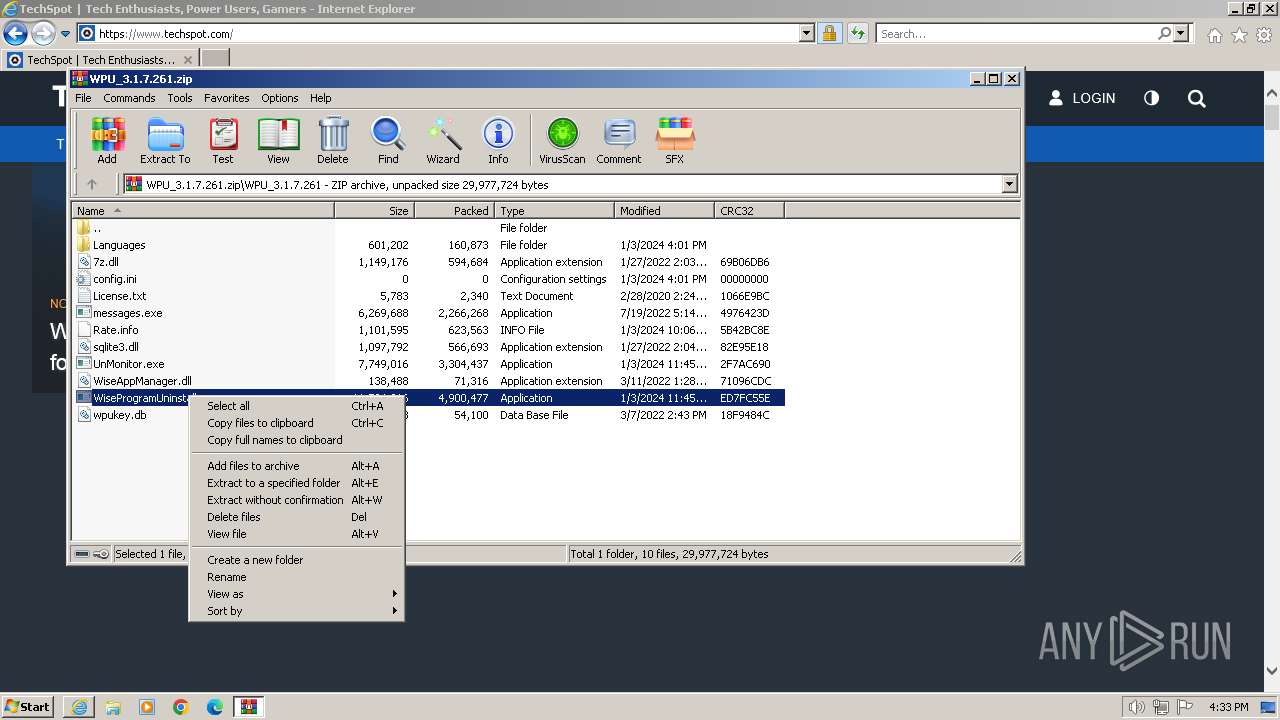Select the UnMonitor.exe file
This screenshot has height=720, width=1280.
click(428, 364)
